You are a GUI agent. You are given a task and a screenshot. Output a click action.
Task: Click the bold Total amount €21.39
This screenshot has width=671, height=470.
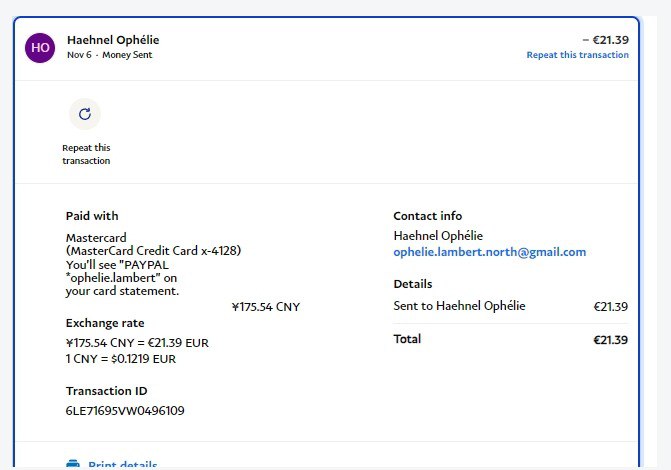tap(611, 340)
